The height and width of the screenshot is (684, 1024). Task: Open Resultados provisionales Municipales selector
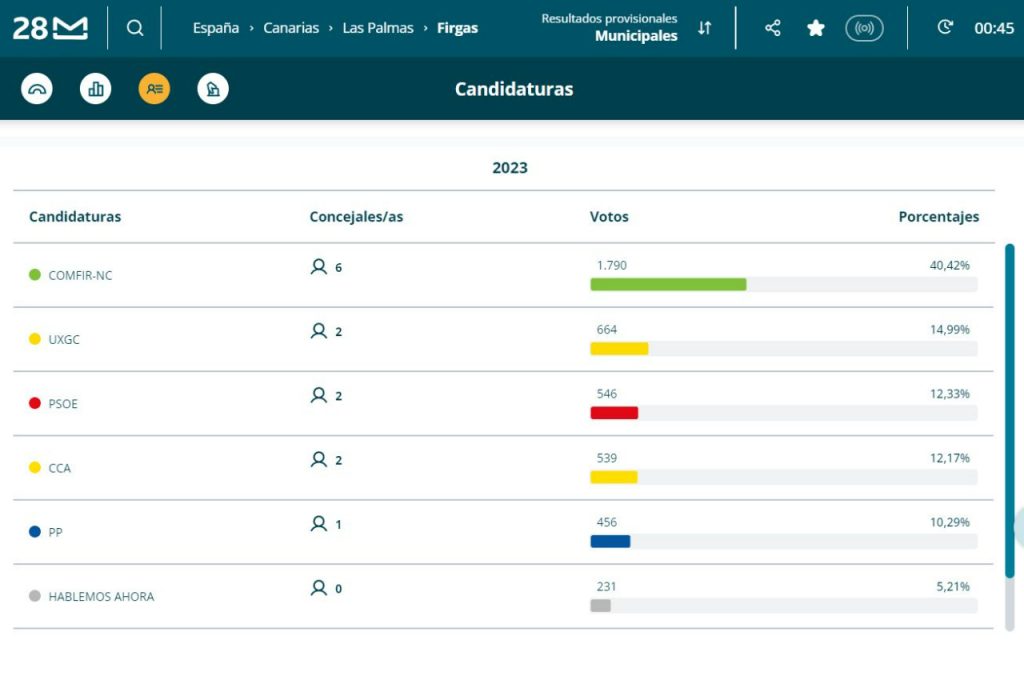tap(609, 27)
